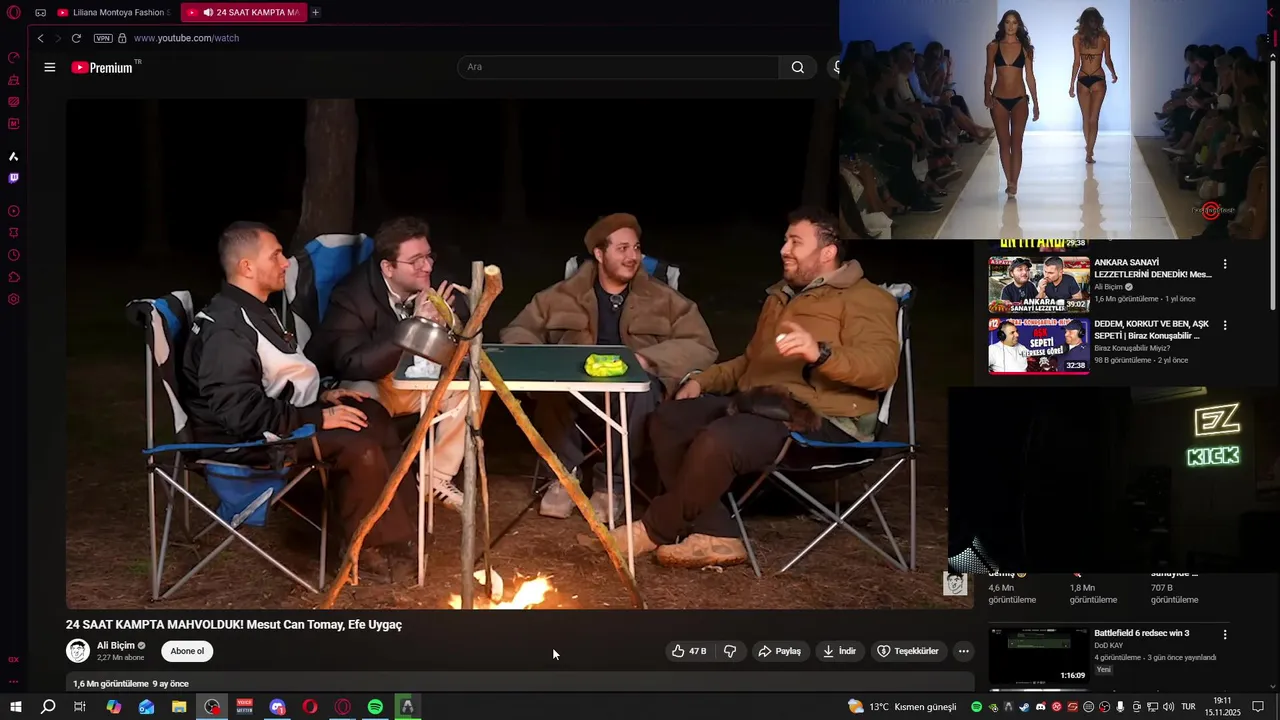Viewport: 1280px width, 720px height.
Task: Open the Twitch icon in Opera sidebar
Action: point(14,178)
